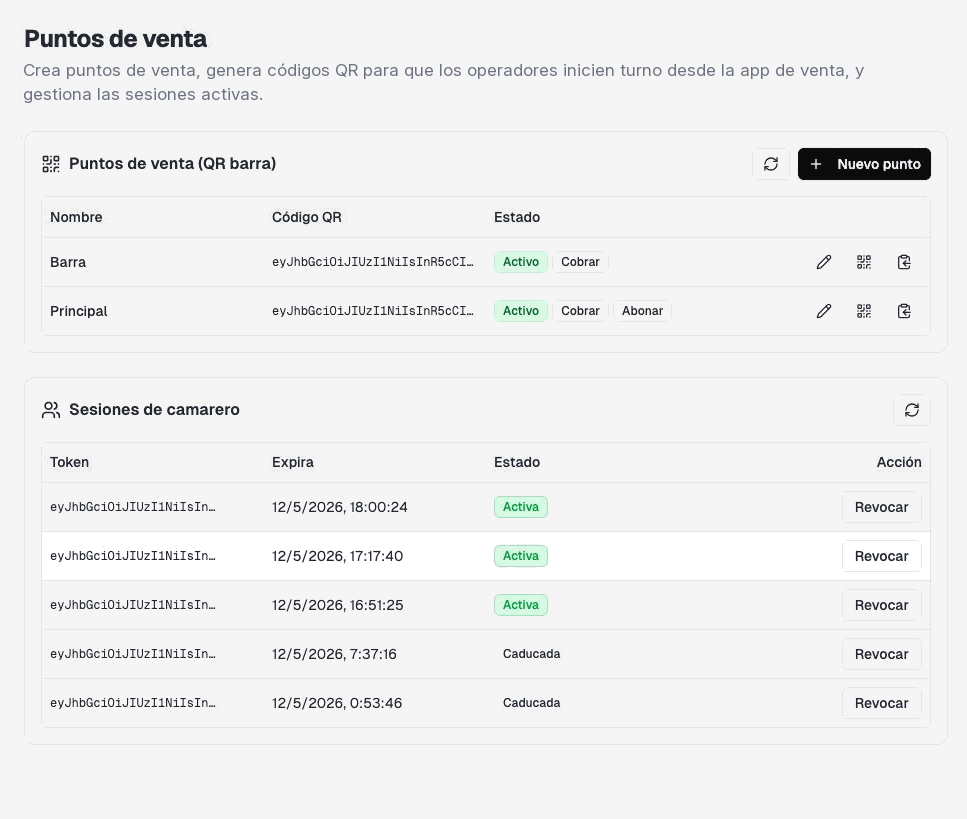Click the Puntos de venta (QR barra) heading
967x819 pixels.
pyautogui.click(x=172, y=163)
